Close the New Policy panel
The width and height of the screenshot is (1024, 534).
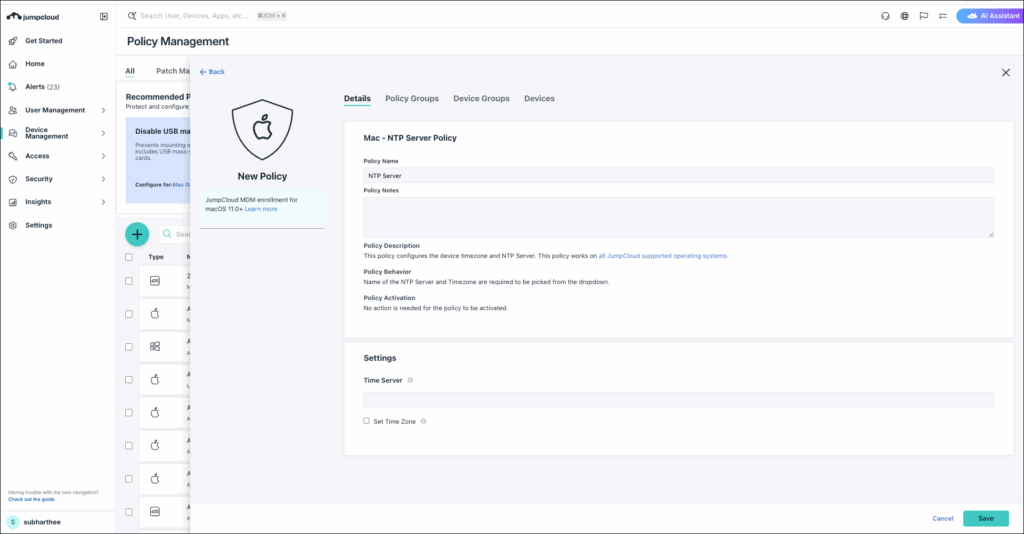[x=1005, y=72]
